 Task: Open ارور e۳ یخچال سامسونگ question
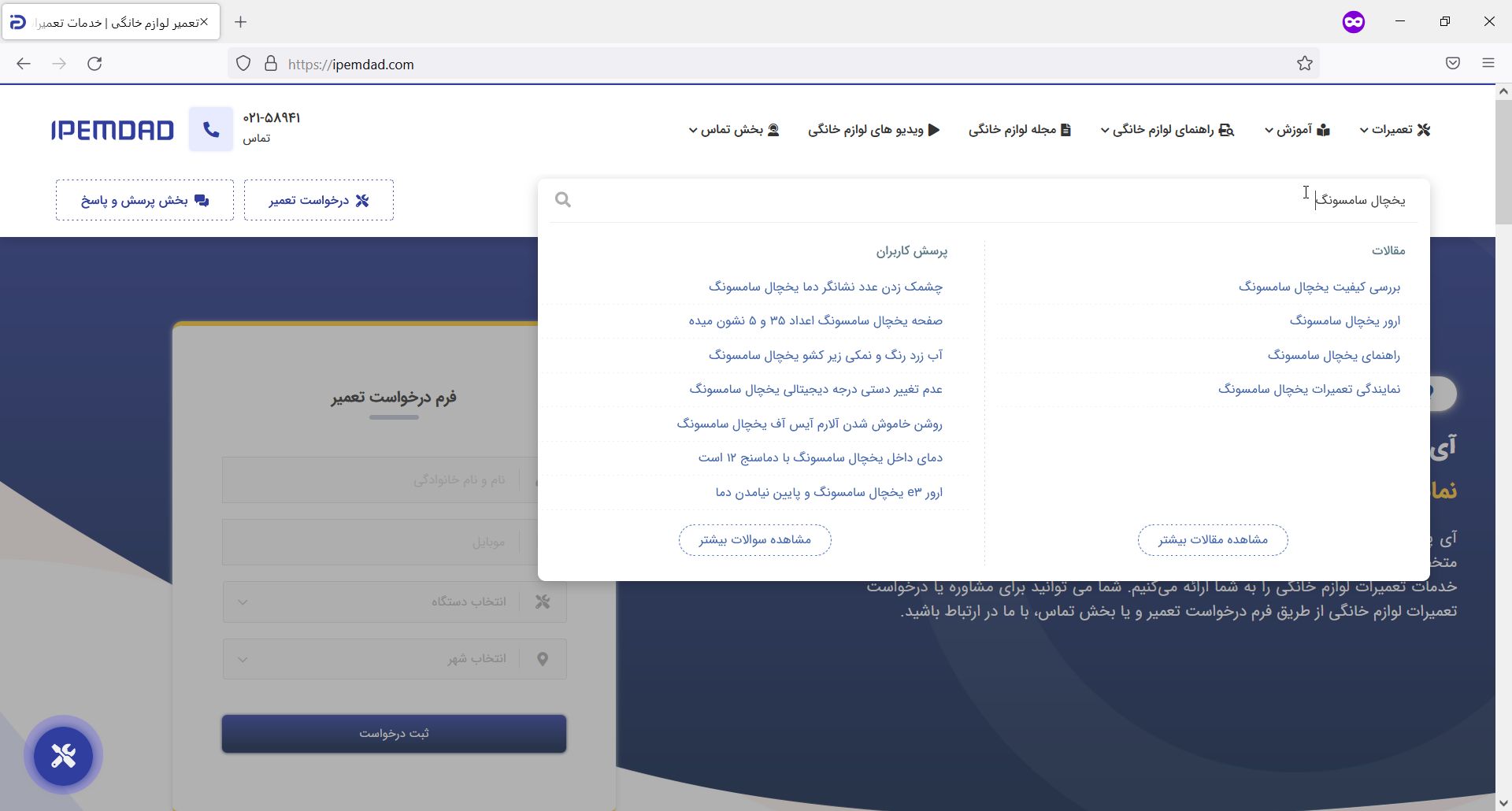pyautogui.click(x=829, y=492)
